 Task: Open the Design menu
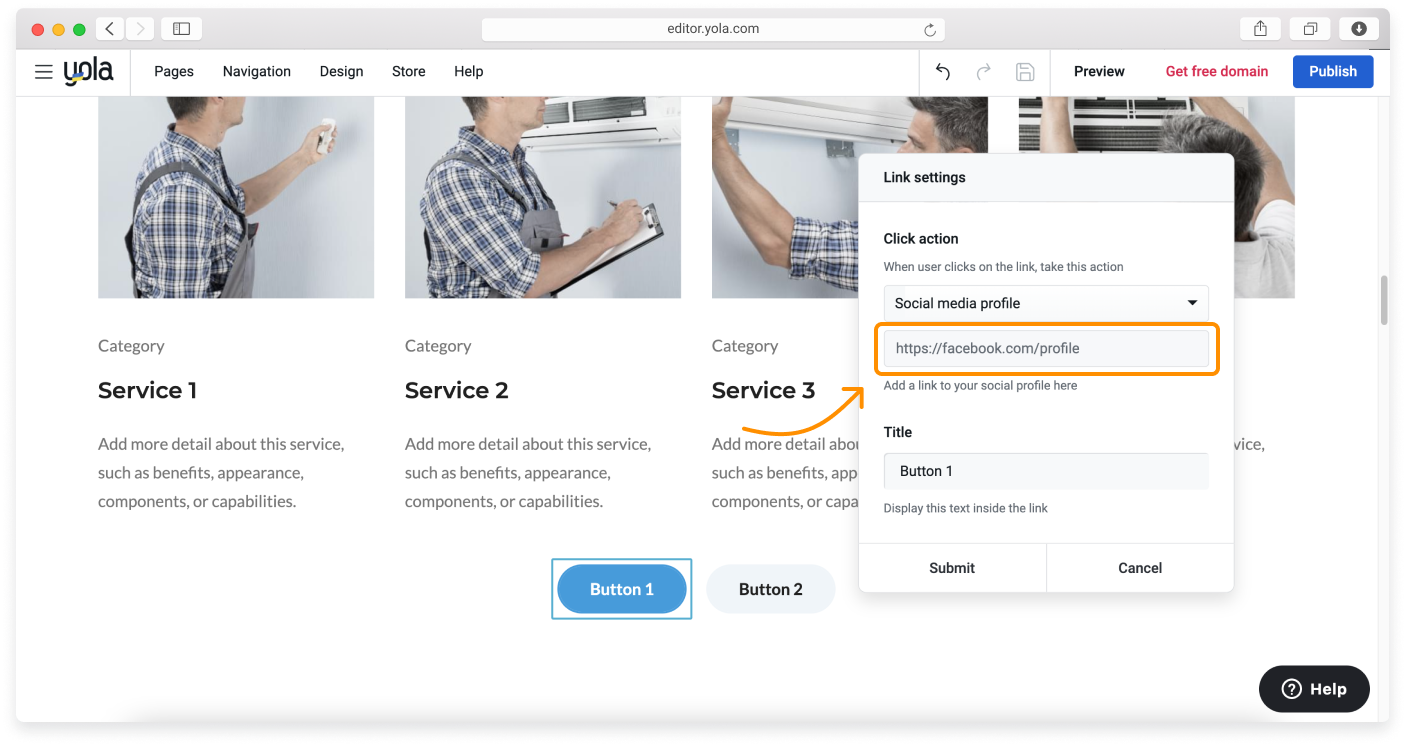(x=341, y=72)
